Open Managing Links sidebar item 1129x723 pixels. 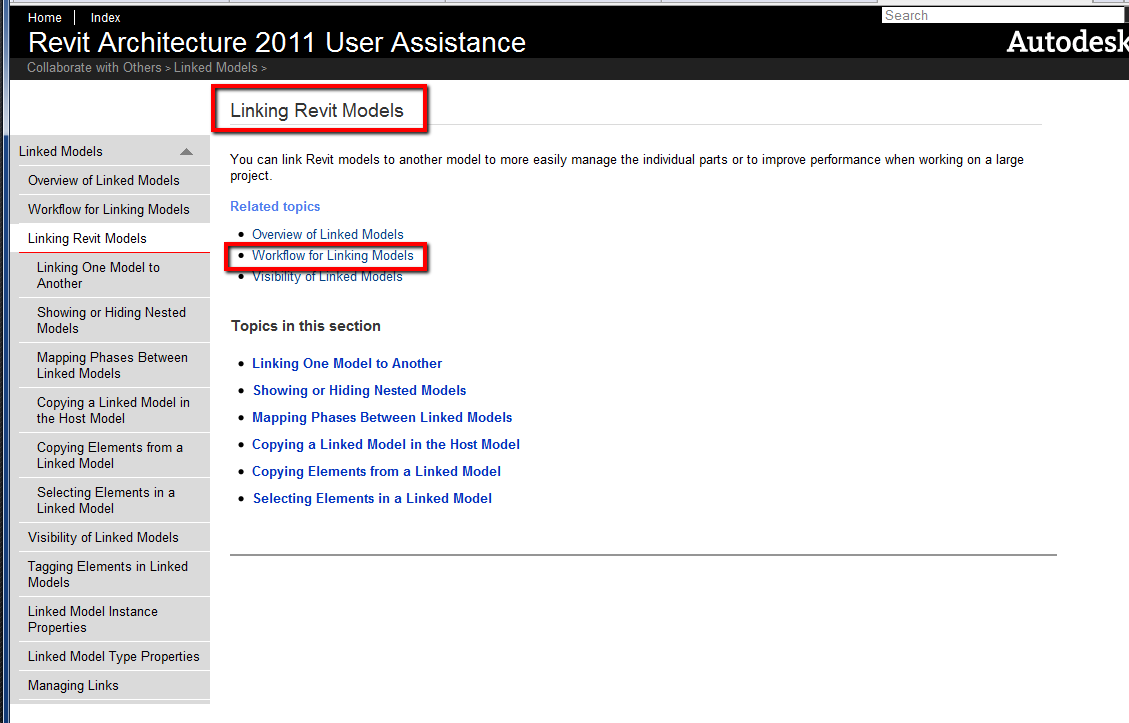73,685
